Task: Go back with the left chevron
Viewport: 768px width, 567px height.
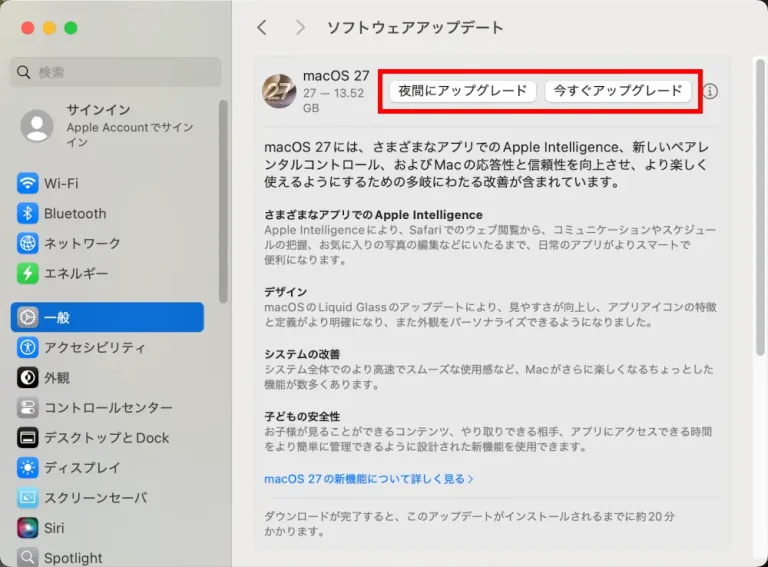Action: (x=262, y=27)
